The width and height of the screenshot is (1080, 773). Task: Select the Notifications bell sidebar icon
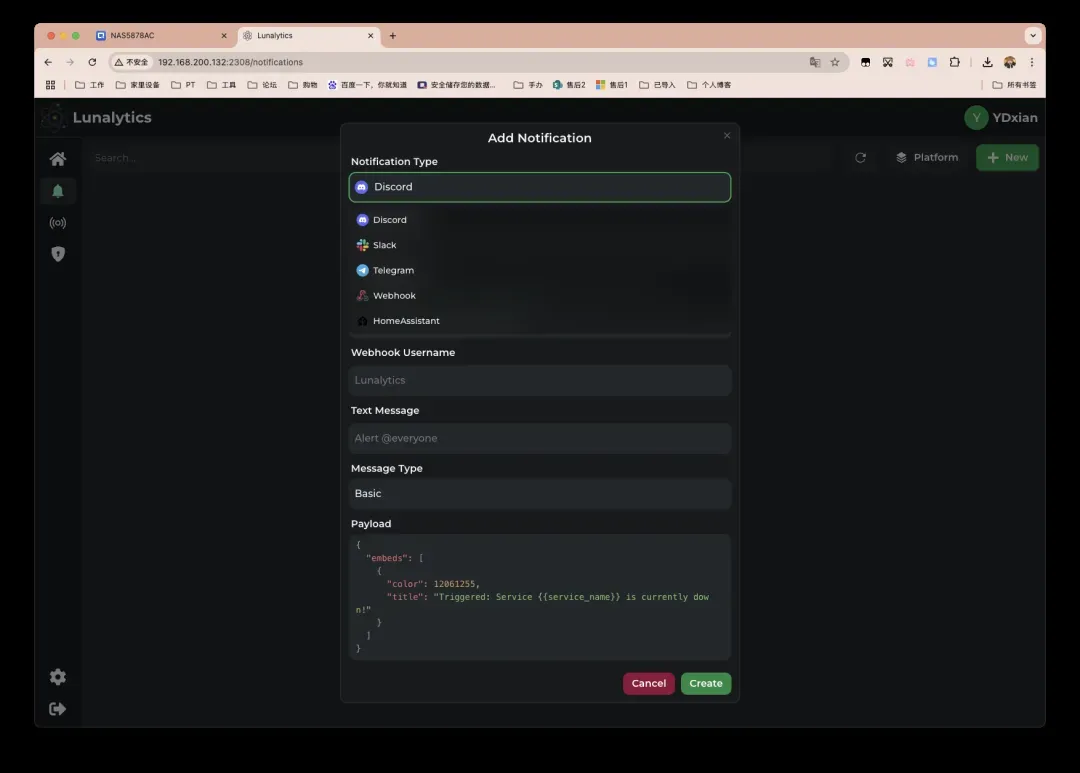(x=58, y=191)
